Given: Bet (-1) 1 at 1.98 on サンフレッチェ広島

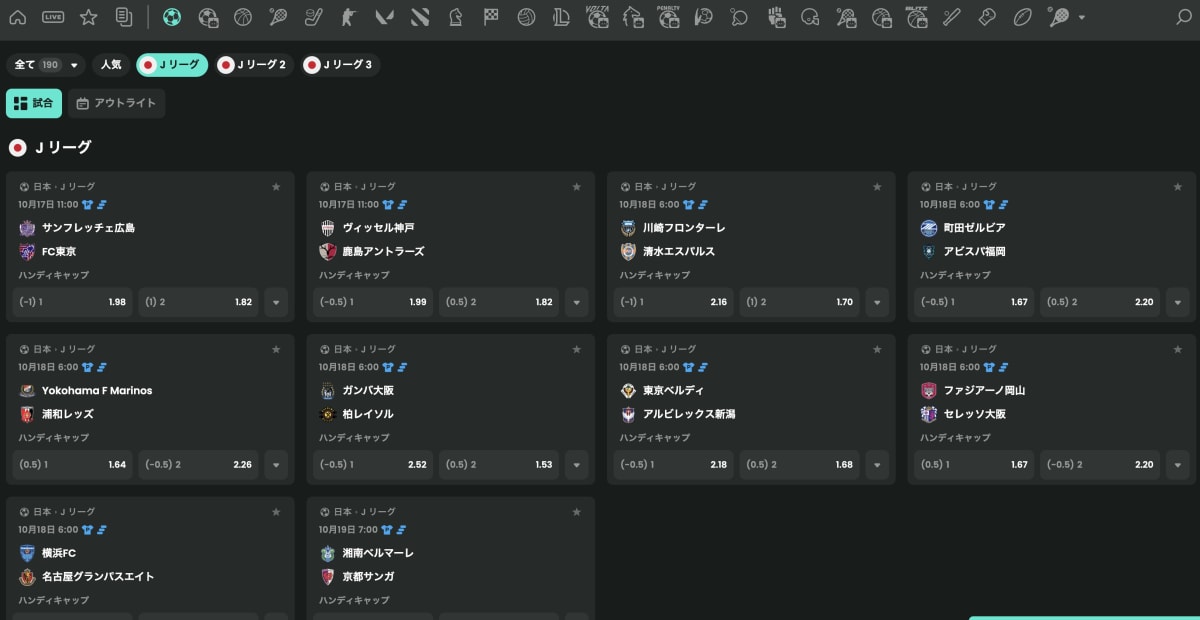Looking at the screenshot, I should click(73, 302).
